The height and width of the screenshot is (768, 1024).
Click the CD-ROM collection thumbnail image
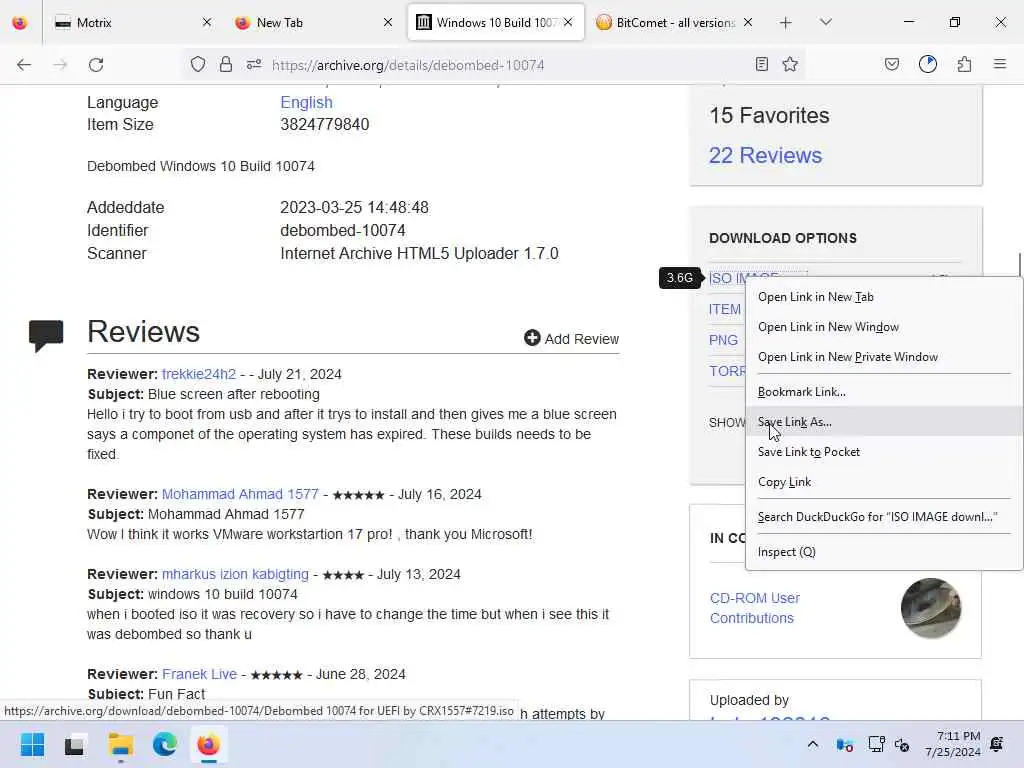931,608
